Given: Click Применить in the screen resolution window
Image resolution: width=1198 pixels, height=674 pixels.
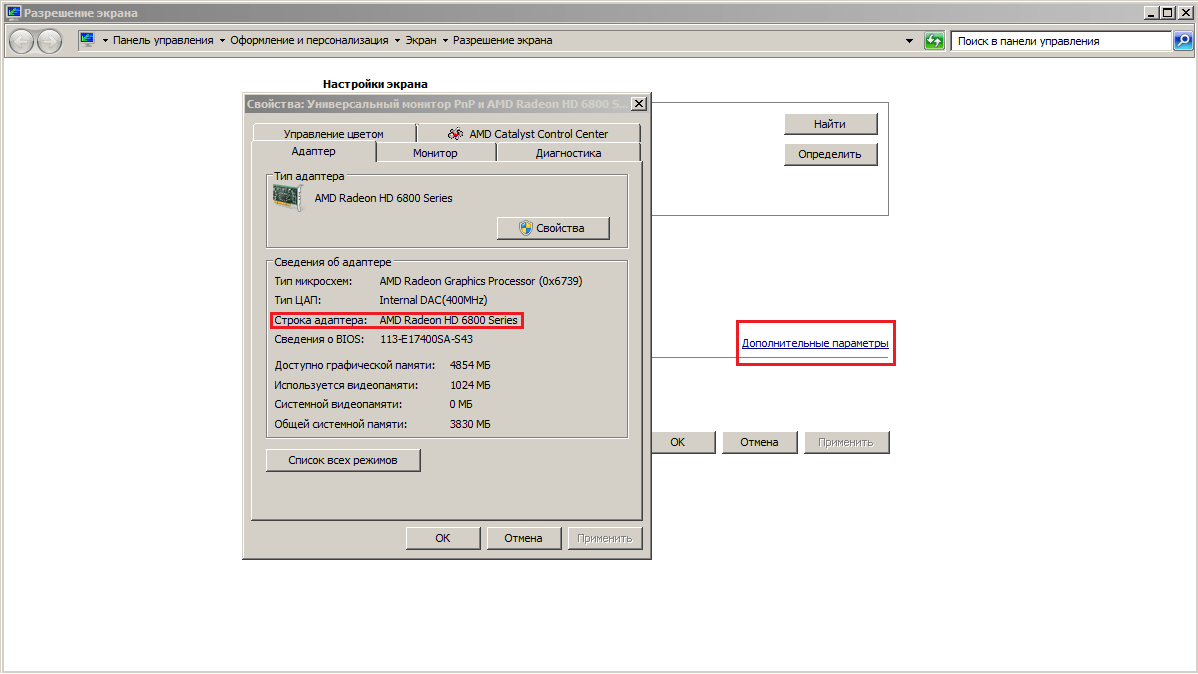Looking at the screenshot, I should point(846,442).
